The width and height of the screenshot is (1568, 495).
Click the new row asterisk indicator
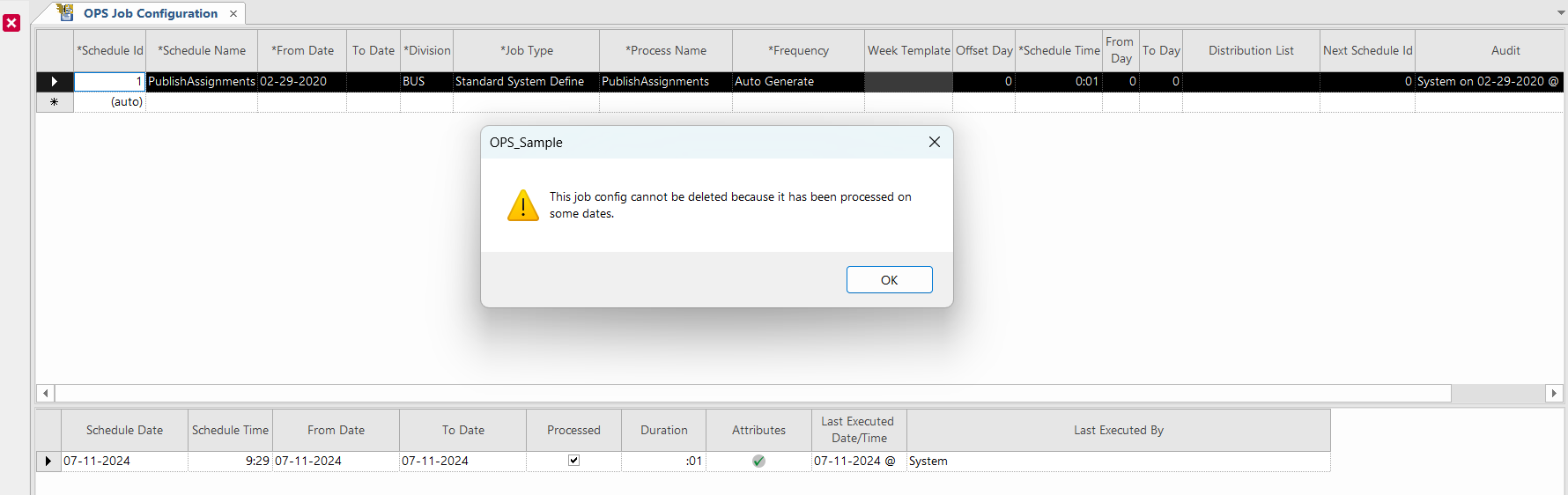click(x=55, y=101)
